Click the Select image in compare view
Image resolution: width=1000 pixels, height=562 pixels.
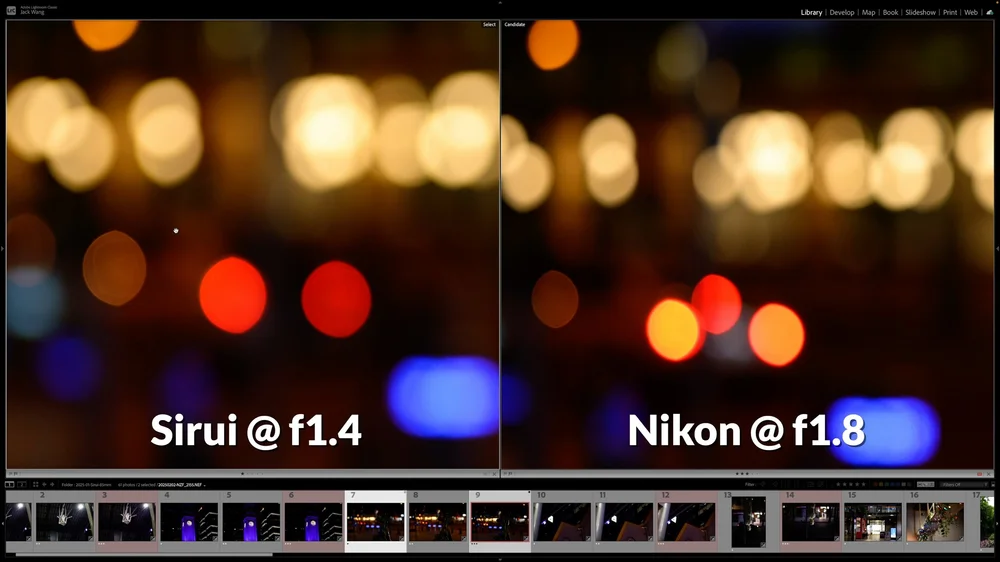(x=253, y=244)
